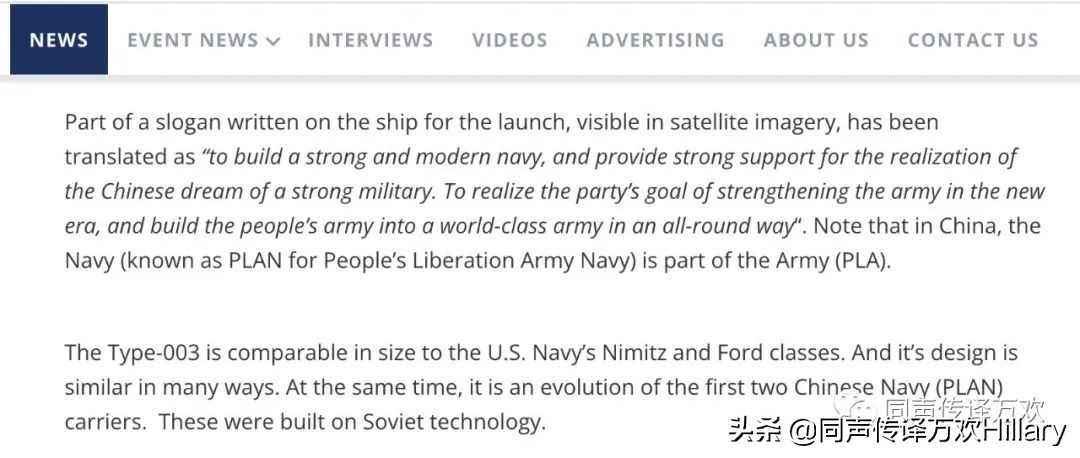This screenshot has width=1080, height=458.
Task: Click the italic translated slogan quote
Action: pos(555,191)
